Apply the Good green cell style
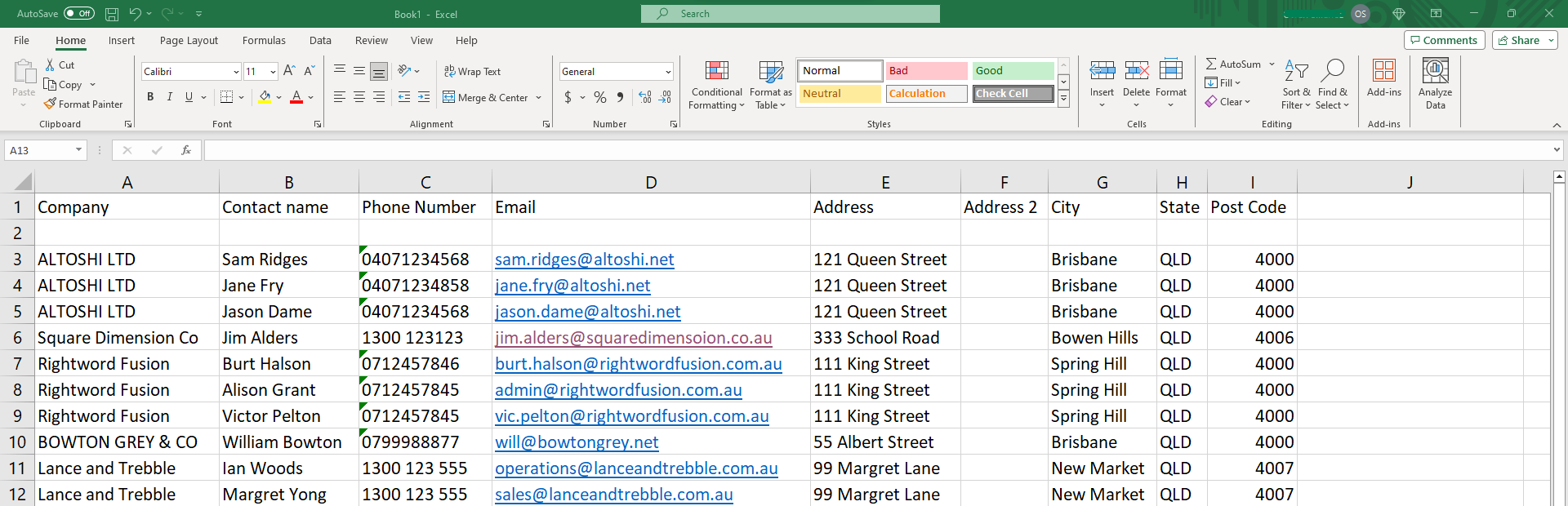Screen dimensions: 1568x506 click(1013, 71)
